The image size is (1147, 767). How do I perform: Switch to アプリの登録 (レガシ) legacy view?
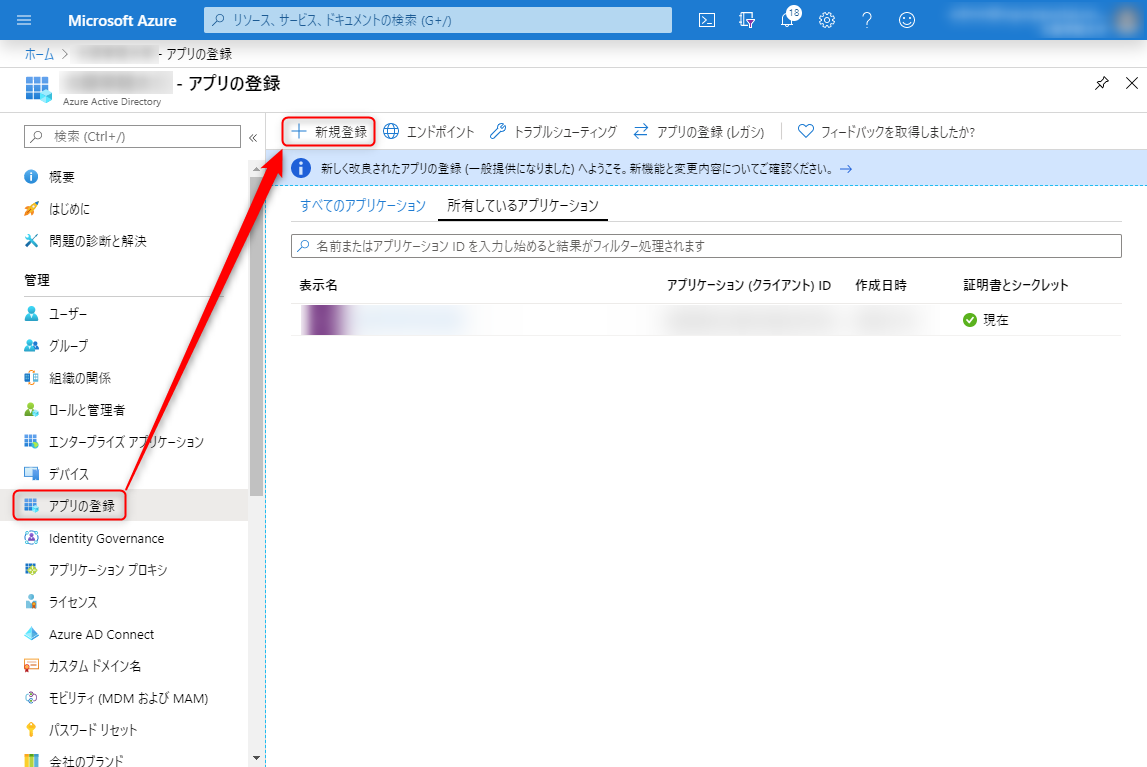(x=699, y=132)
